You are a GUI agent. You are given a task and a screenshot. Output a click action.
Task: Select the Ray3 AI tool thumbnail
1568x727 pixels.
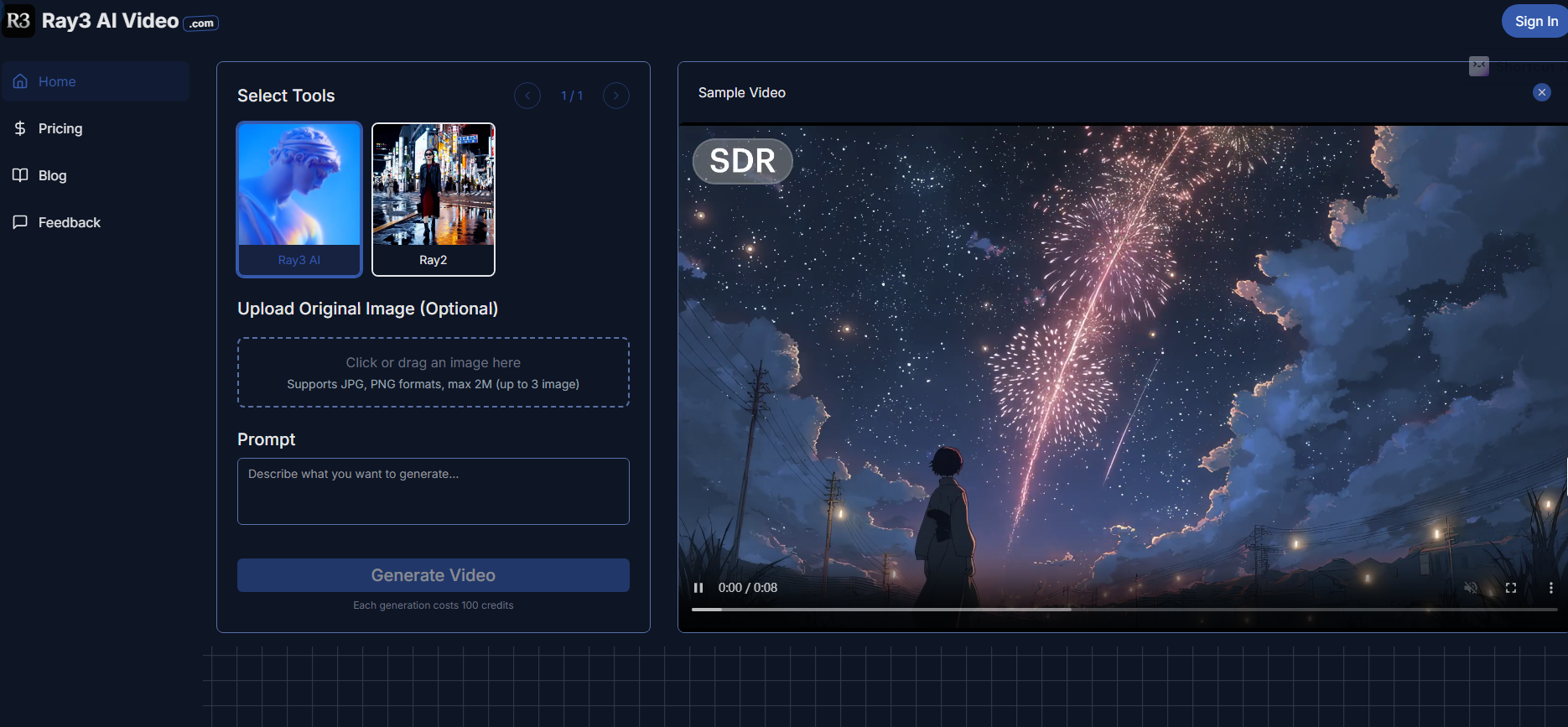coord(299,199)
